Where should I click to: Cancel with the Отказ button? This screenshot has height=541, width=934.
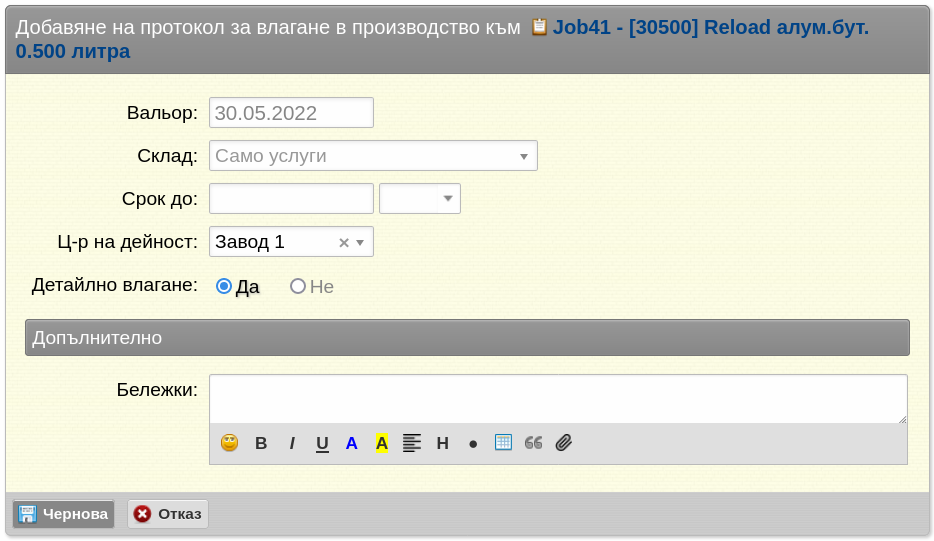pyautogui.click(x=168, y=514)
